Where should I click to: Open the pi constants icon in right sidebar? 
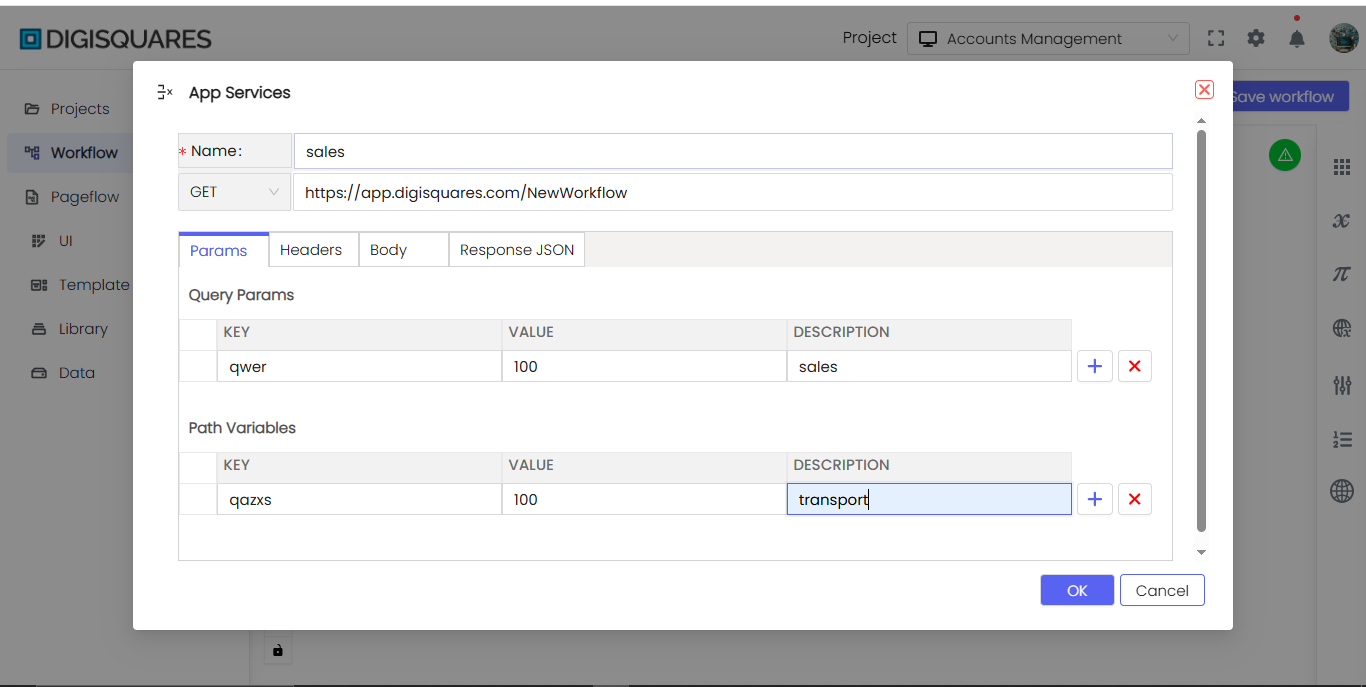(1342, 274)
